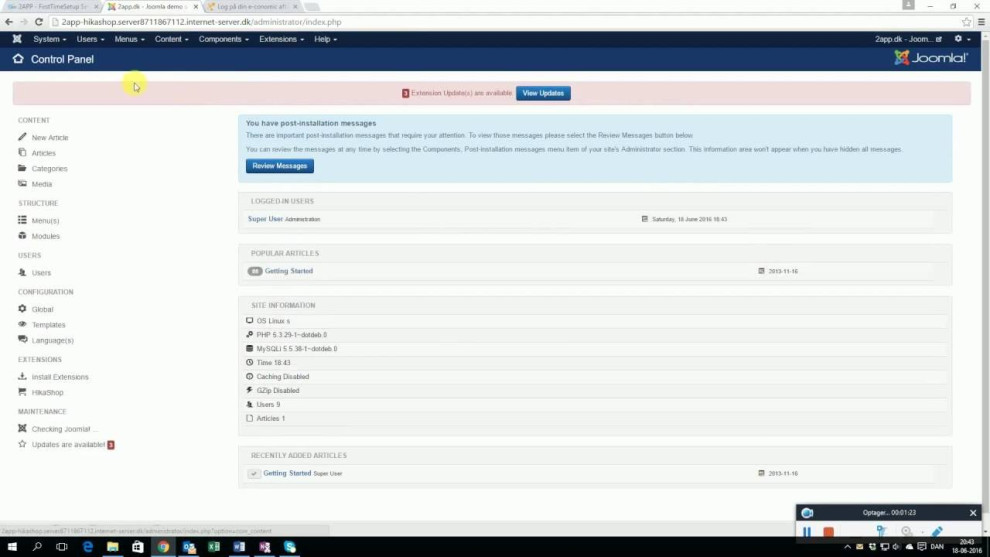
Task: Open the Components menu
Action: pos(223,39)
